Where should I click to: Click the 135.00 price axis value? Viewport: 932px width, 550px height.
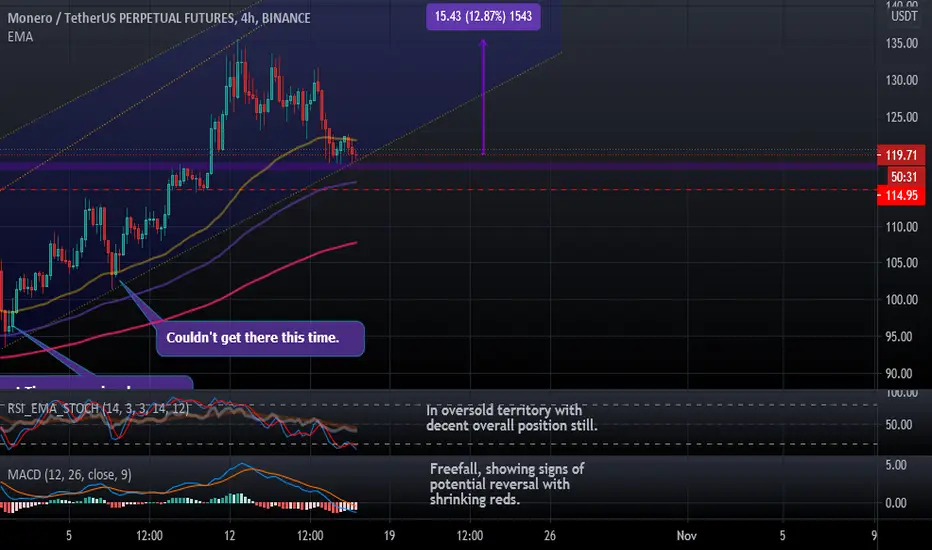[902, 43]
